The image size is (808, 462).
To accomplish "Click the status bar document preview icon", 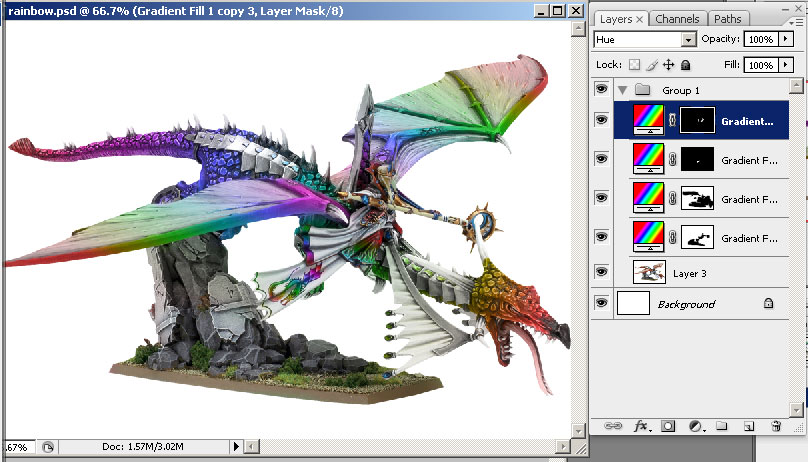I will (48, 447).
